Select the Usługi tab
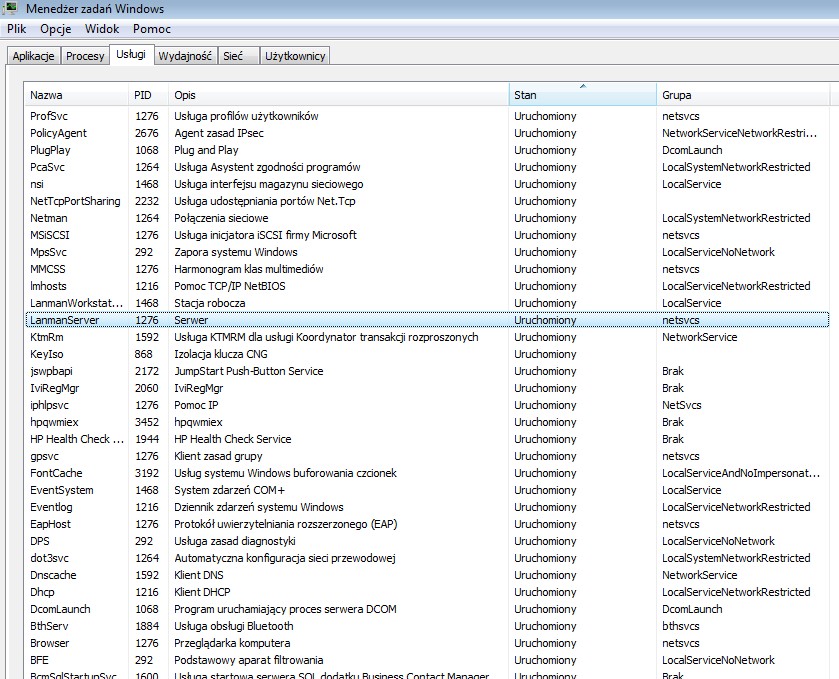Image resolution: width=839 pixels, height=679 pixels. [x=131, y=54]
